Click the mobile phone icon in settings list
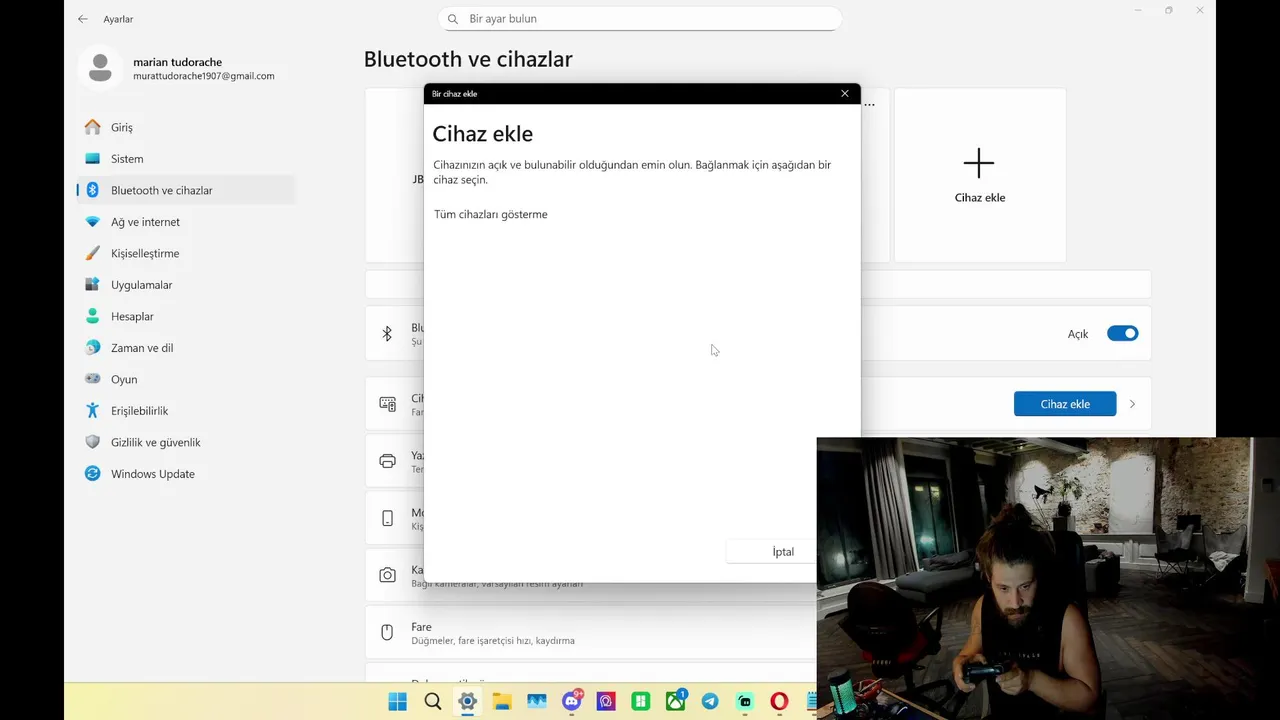 (x=387, y=518)
